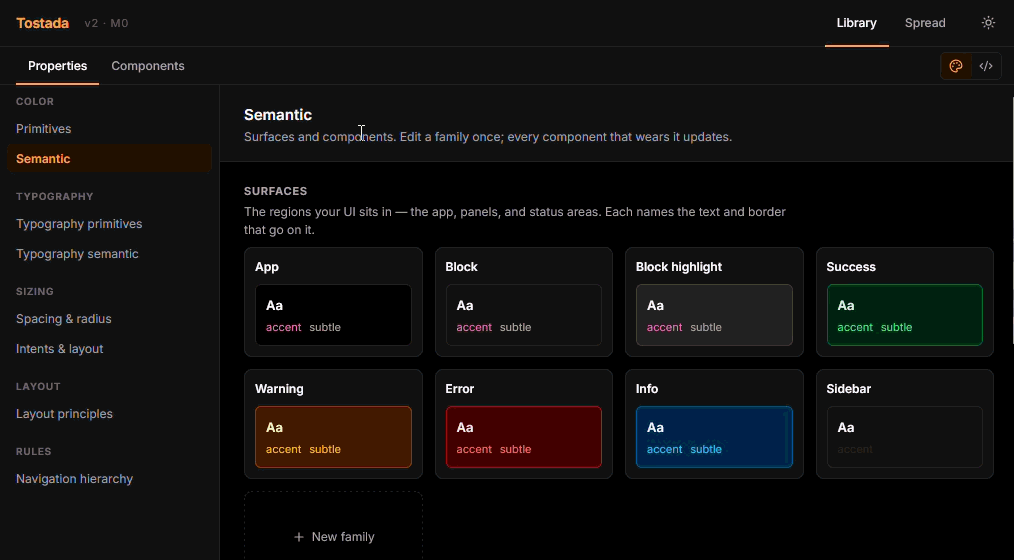Select the Block highlight color swatch

pyautogui.click(x=714, y=315)
